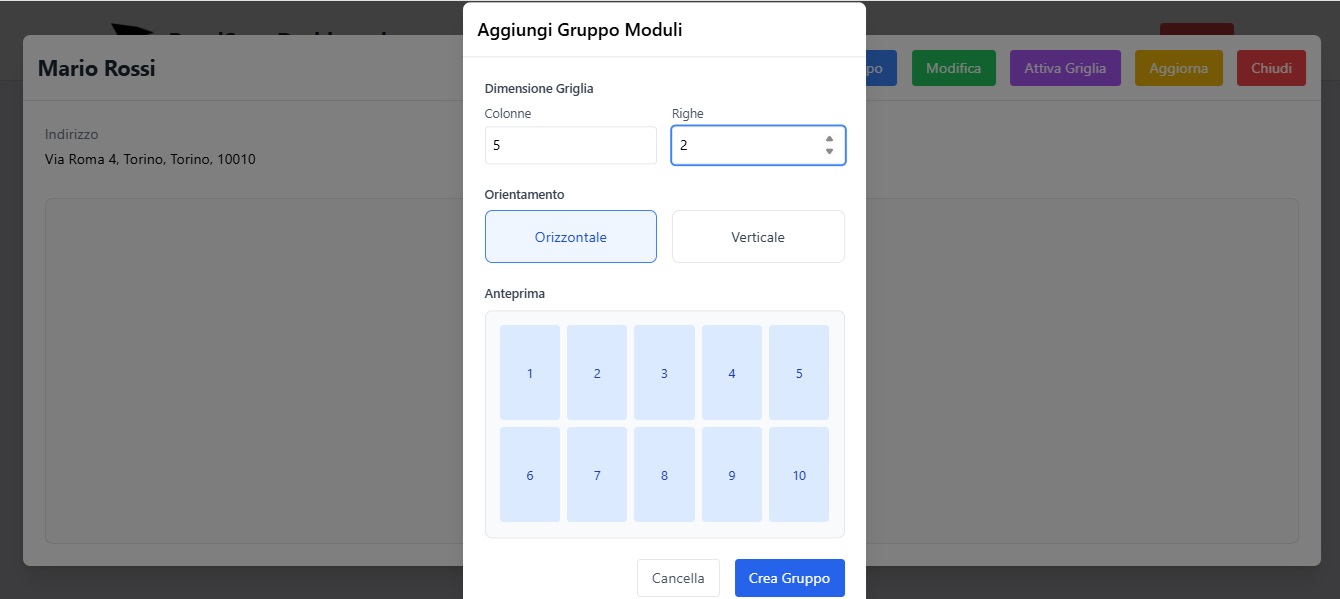1340x599 pixels.
Task: Open the Modifica action
Action: (953, 67)
